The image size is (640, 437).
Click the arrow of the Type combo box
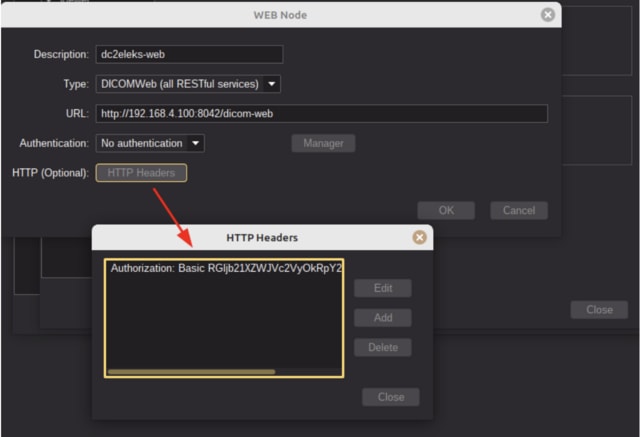(x=273, y=84)
